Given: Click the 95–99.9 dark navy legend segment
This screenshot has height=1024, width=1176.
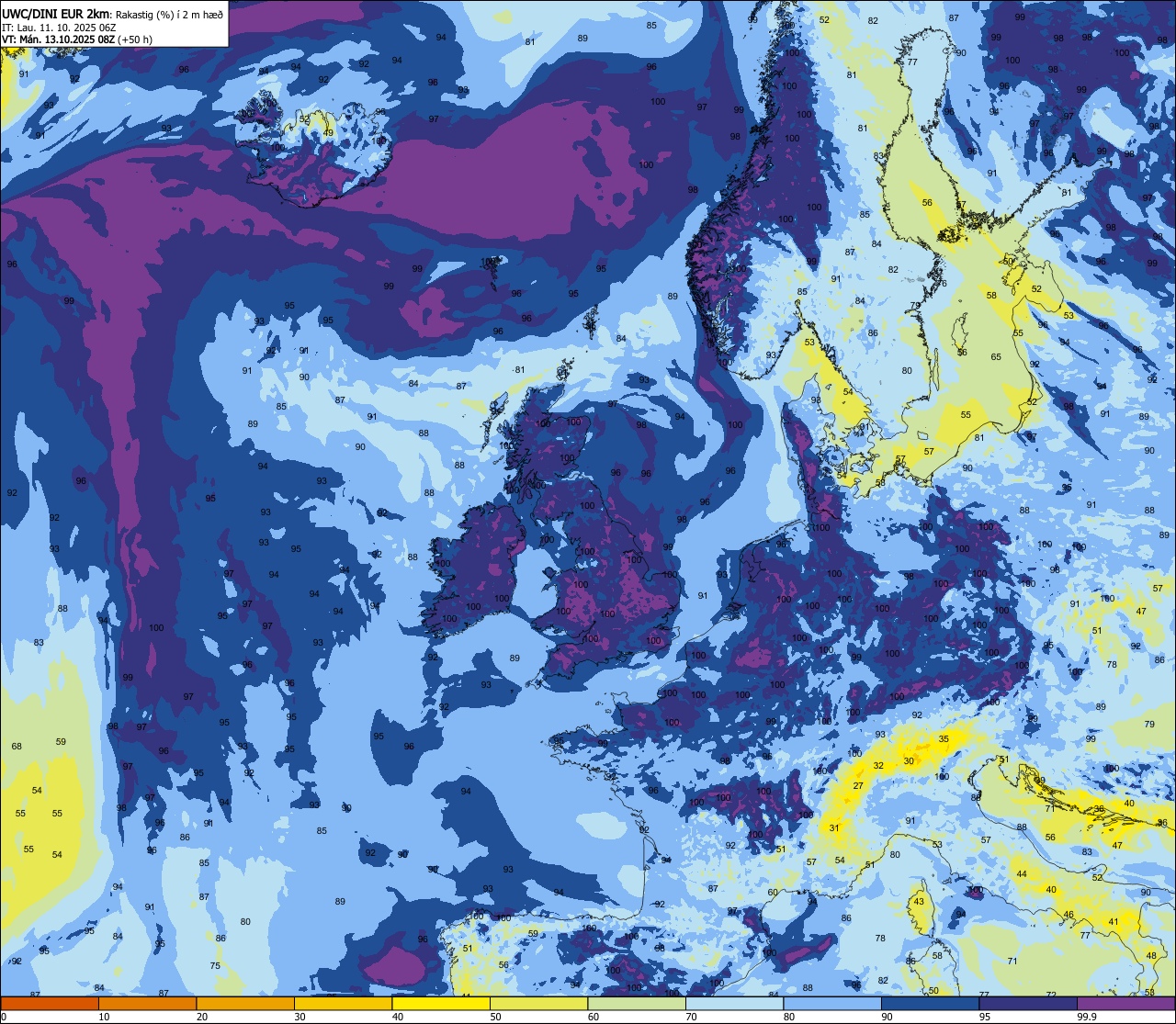Looking at the screenshot, I should coord(1028,1003).
